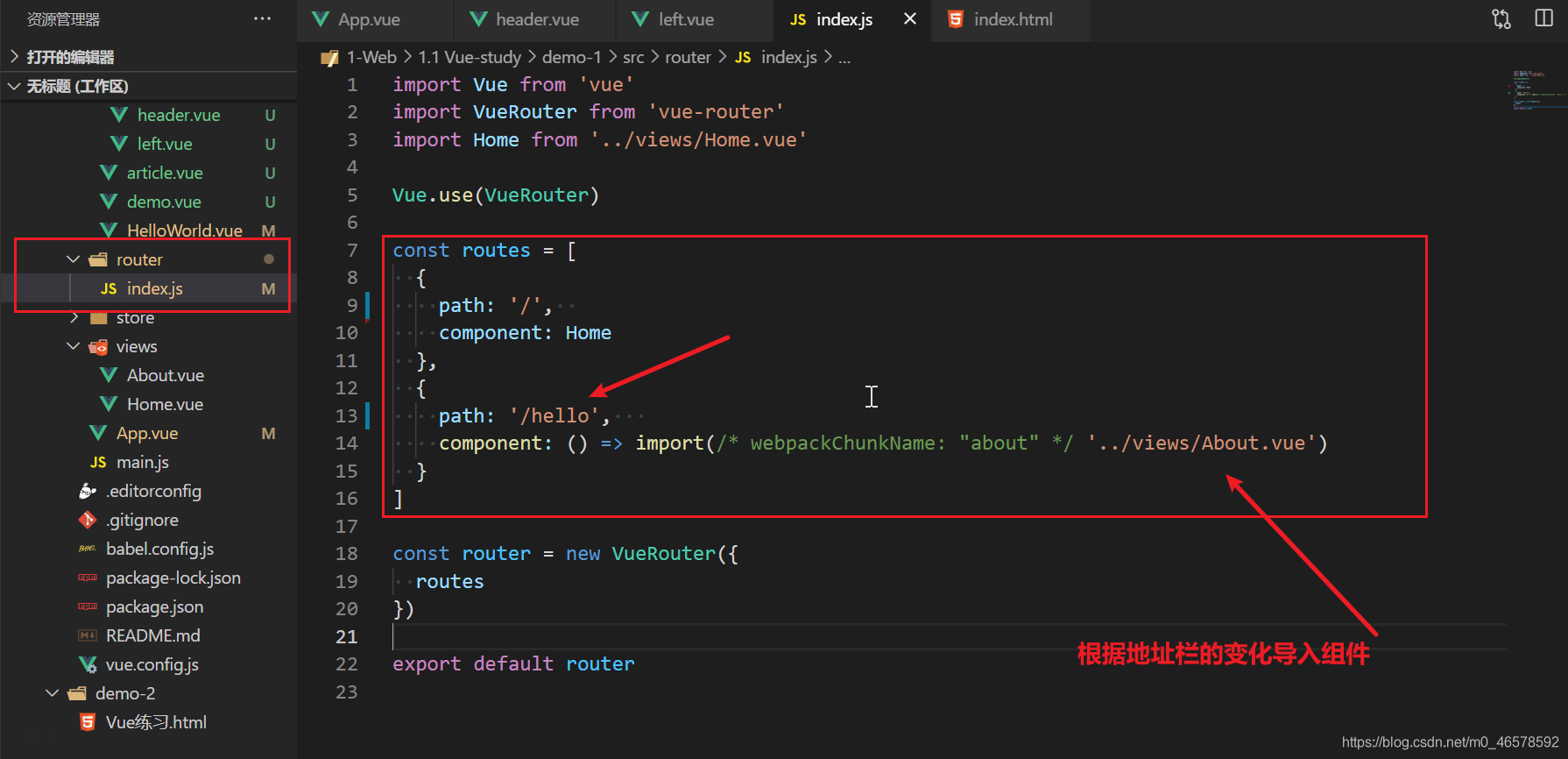Expand the store folder chevron

[x=74, y=317]
